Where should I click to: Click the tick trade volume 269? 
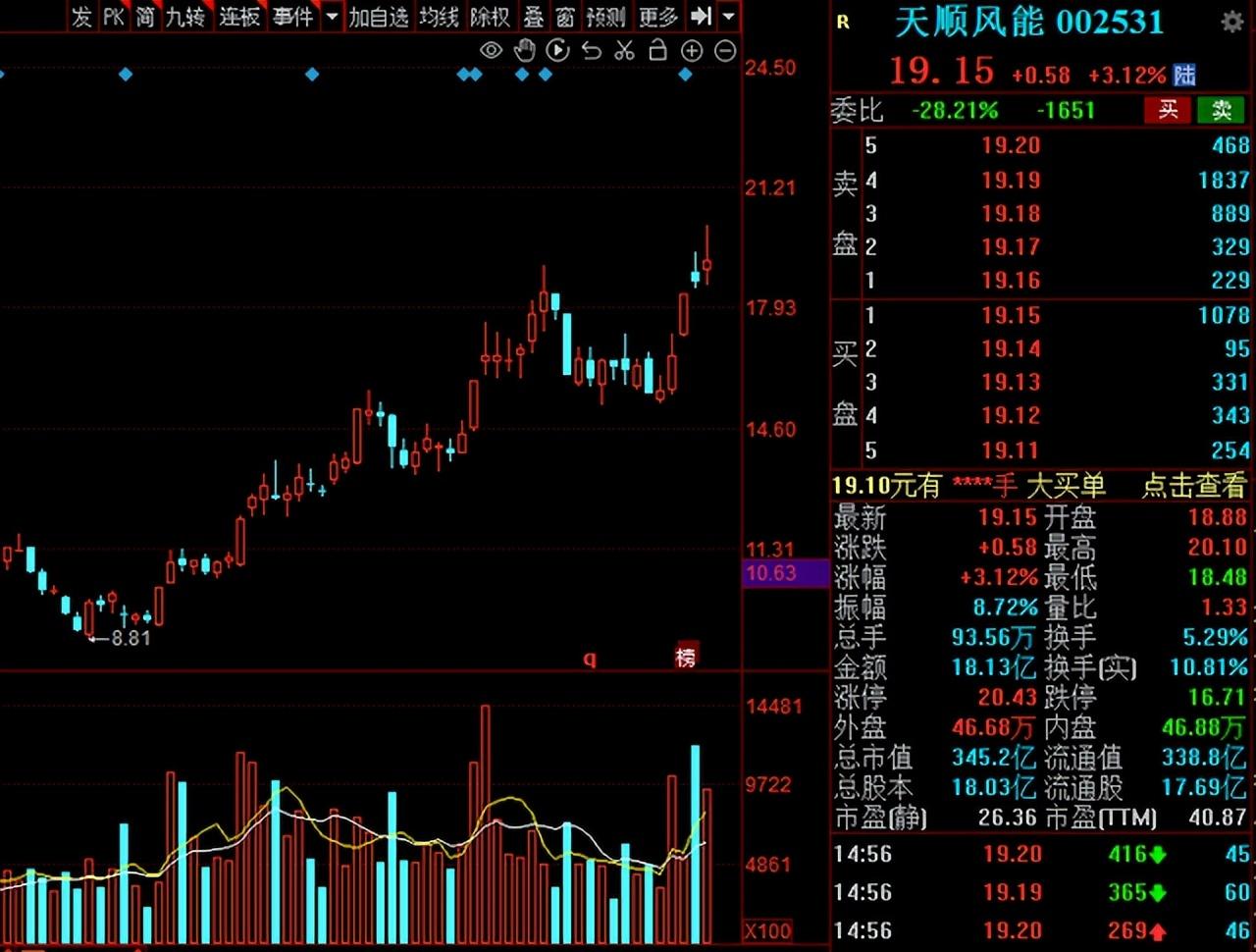point(1127,930)
